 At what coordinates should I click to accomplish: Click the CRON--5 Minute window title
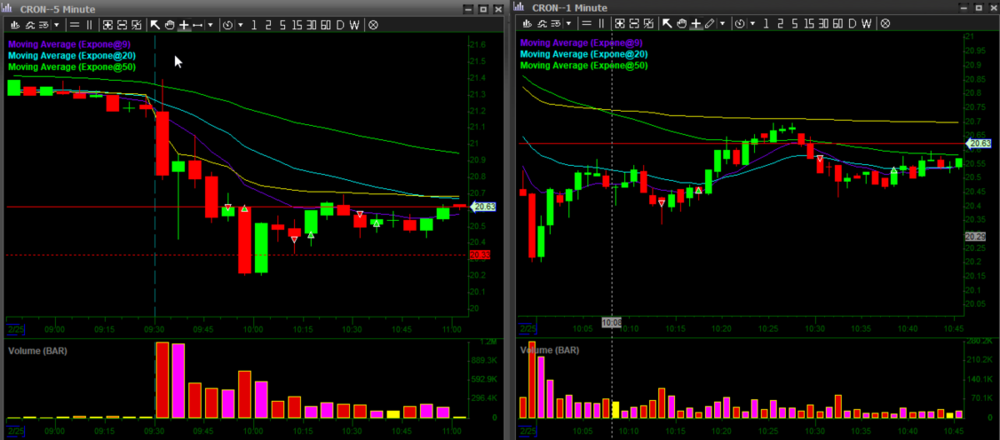pos(48,8)
